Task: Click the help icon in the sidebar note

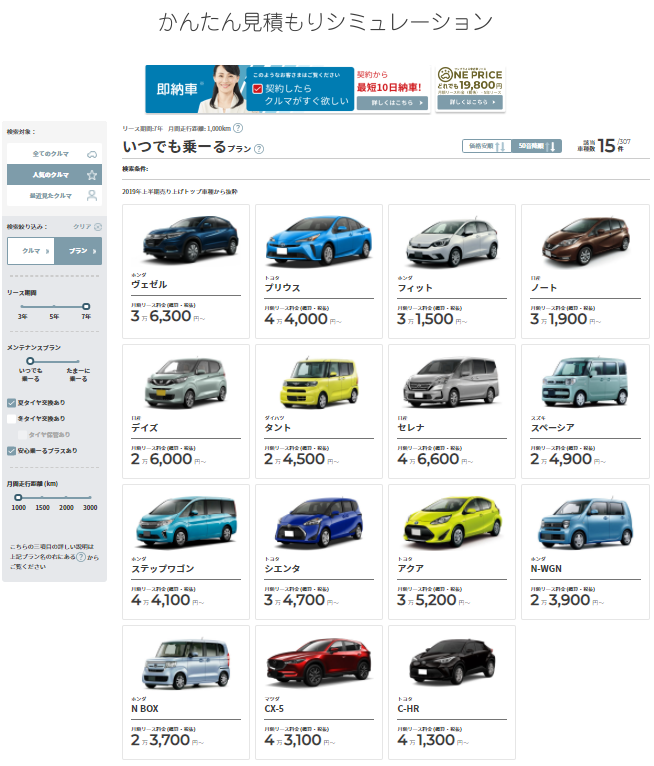Action: [x=81, y=557]
